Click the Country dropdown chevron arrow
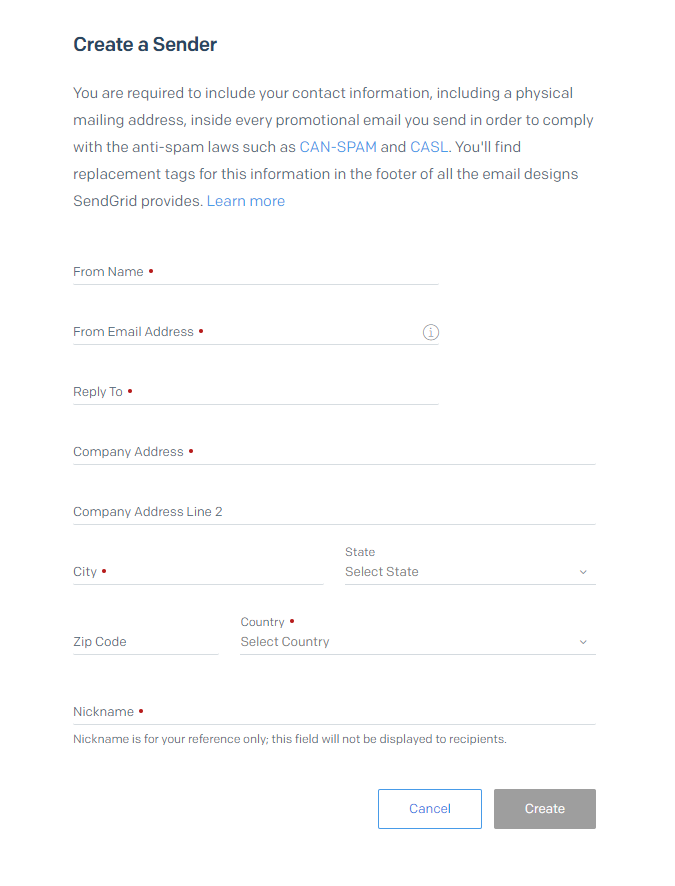Screen dimensions: 675x886 tap(583, 642)
